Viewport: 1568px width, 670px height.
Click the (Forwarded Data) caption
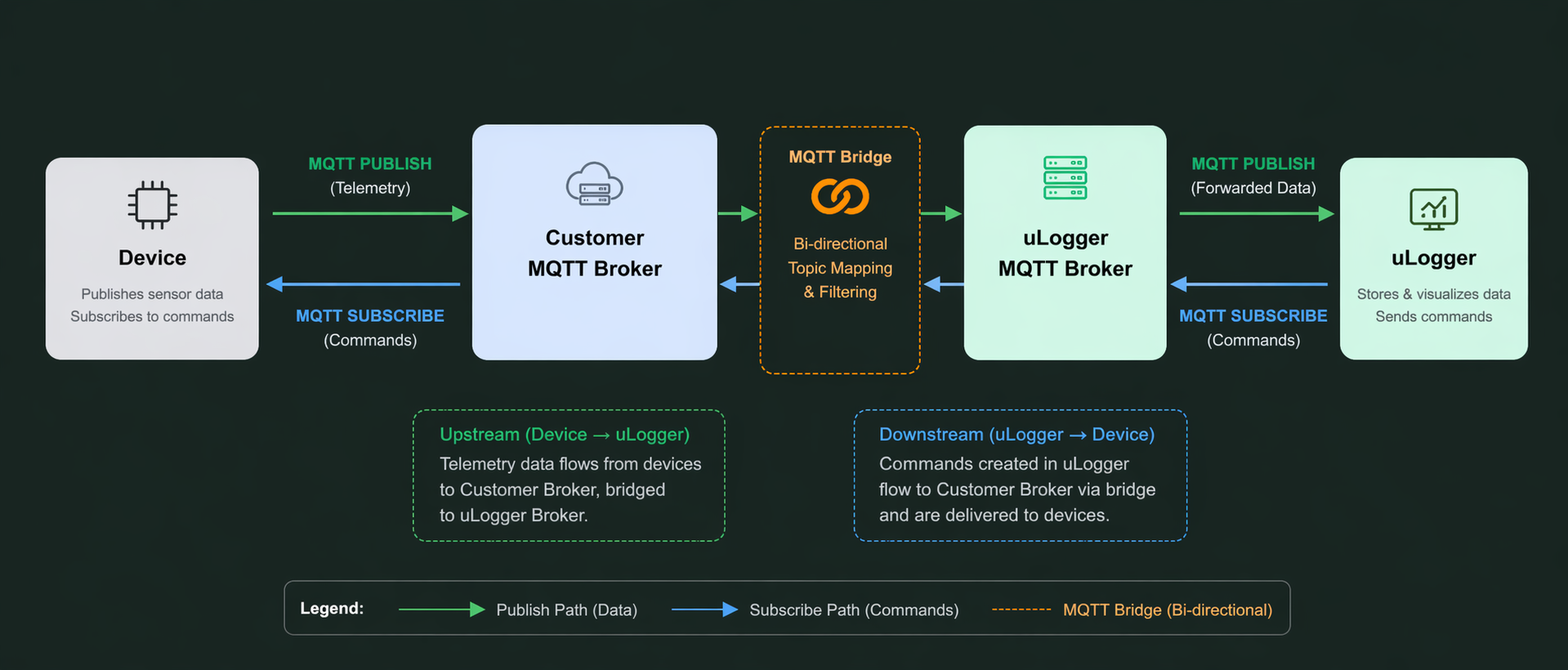[x=1253, y=188]
